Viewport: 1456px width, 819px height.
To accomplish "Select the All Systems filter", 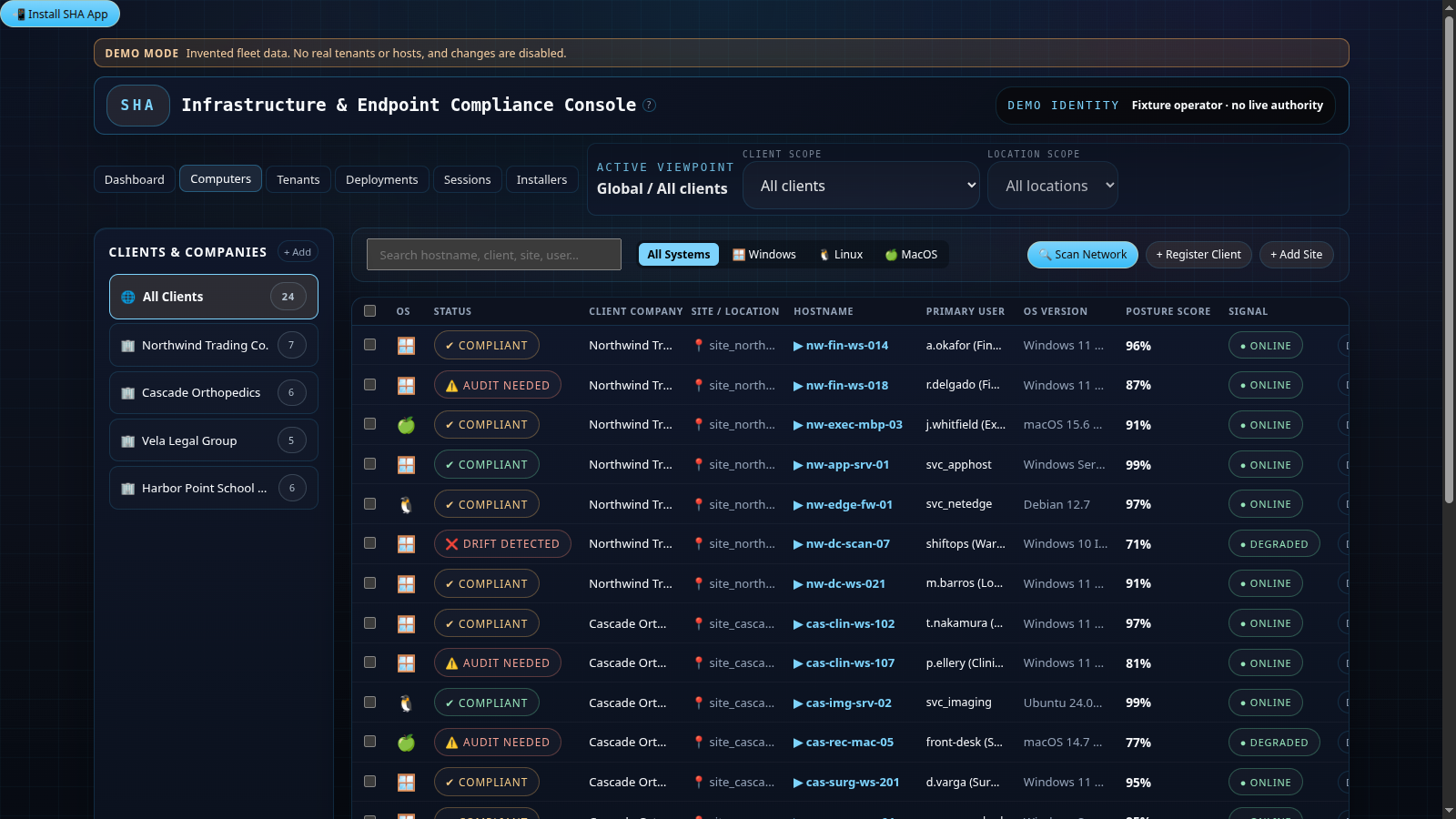I will pyautogui.click(x=679, y=255).
